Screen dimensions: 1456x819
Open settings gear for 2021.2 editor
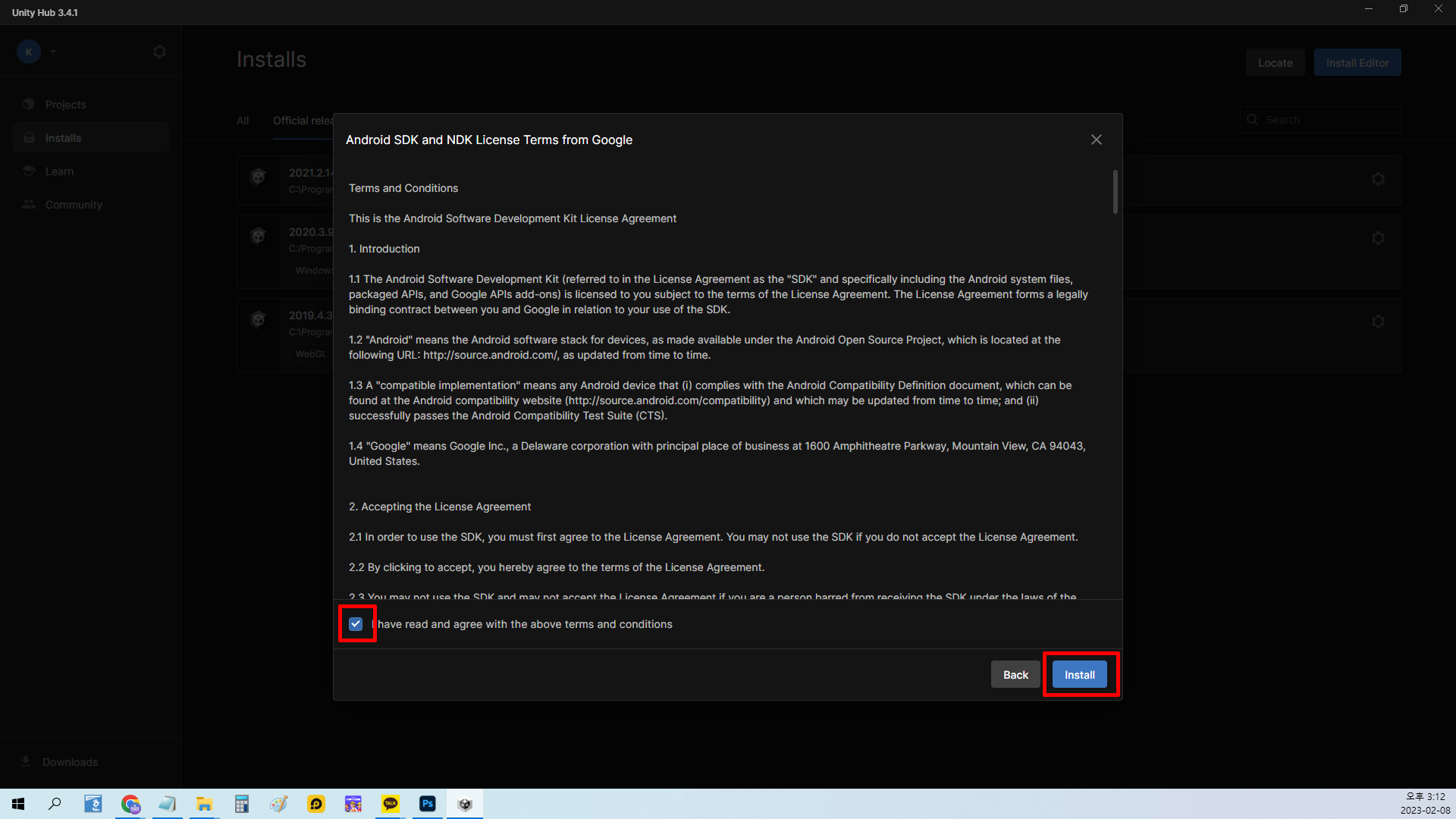pos(1378,180)
